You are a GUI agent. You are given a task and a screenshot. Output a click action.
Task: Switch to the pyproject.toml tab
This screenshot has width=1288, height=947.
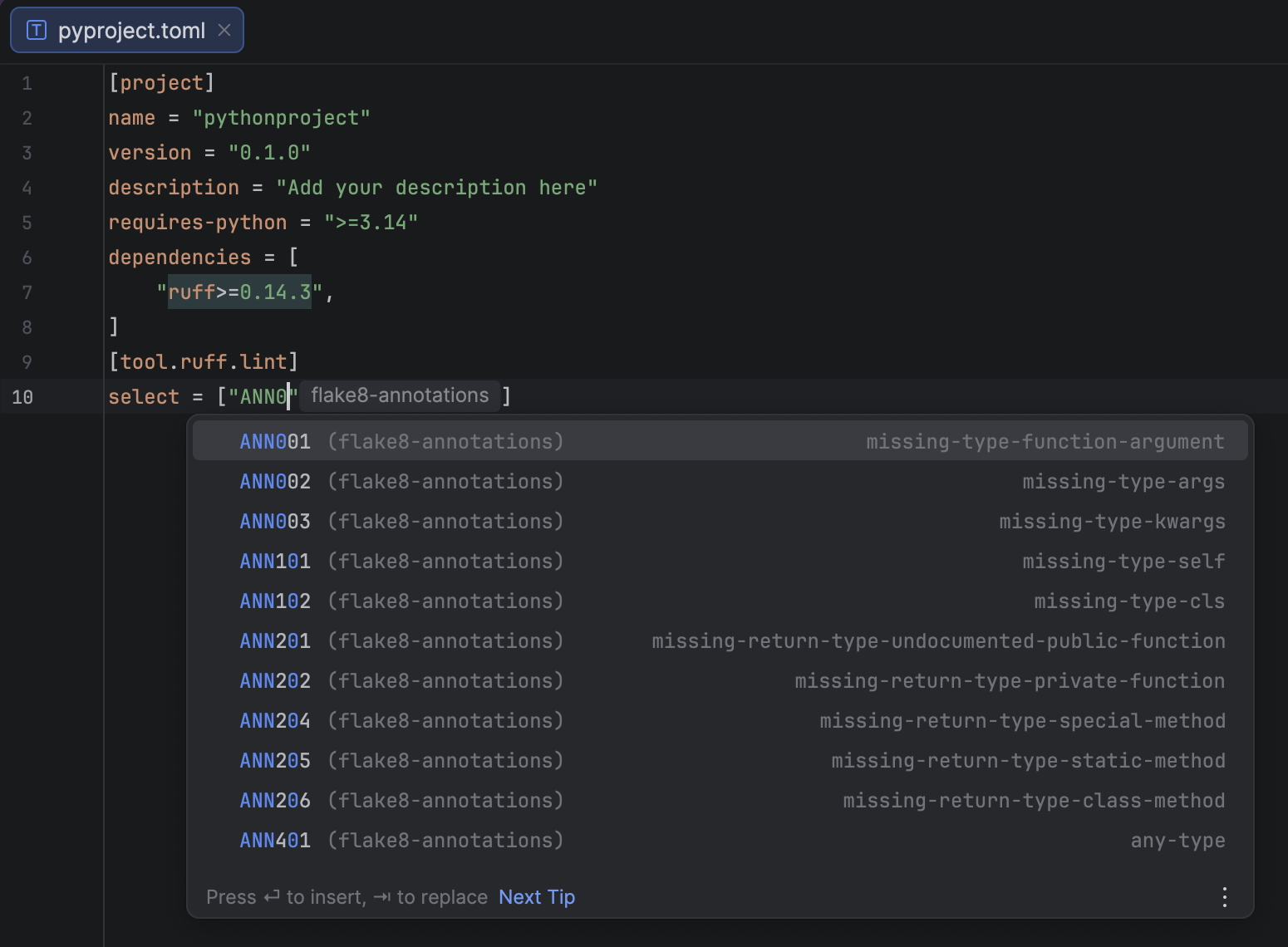tap(129, 30)
